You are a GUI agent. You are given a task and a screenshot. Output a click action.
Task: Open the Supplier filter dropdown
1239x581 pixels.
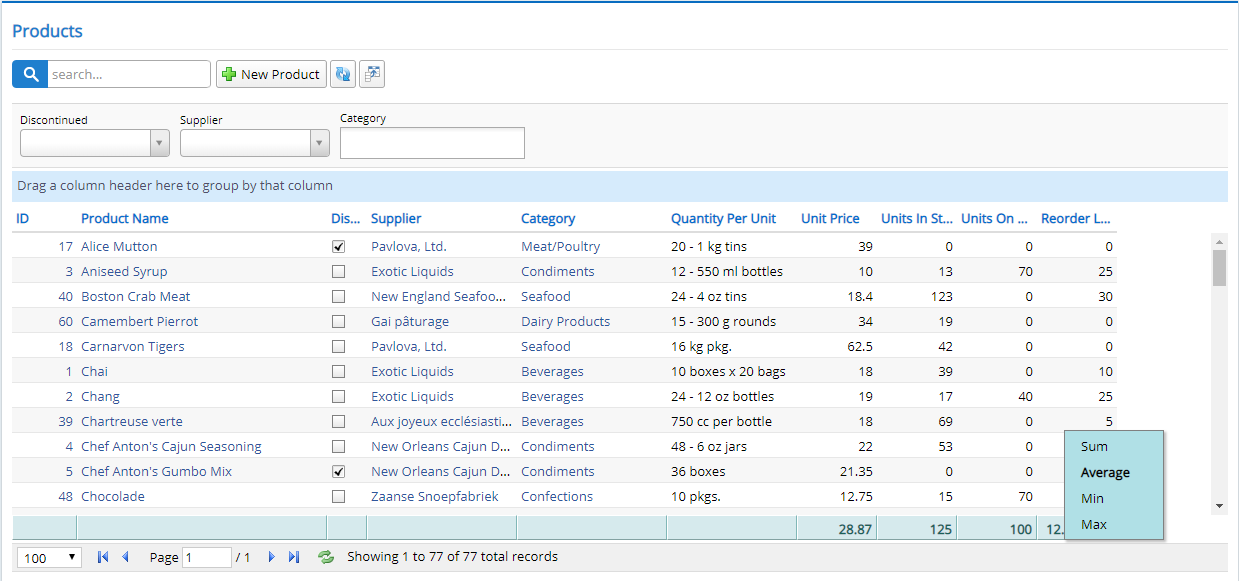click(319, 142)
